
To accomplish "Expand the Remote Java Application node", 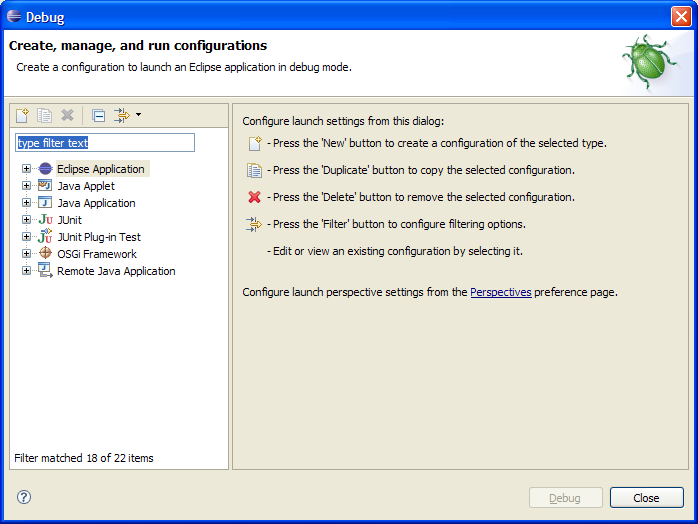I will point(26,270).
